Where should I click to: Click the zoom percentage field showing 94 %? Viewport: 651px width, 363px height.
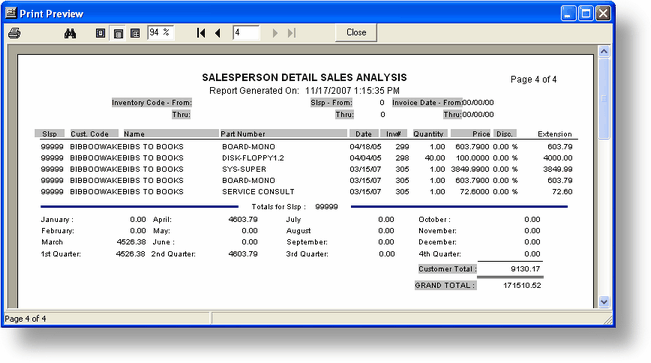tap(161, 32)
